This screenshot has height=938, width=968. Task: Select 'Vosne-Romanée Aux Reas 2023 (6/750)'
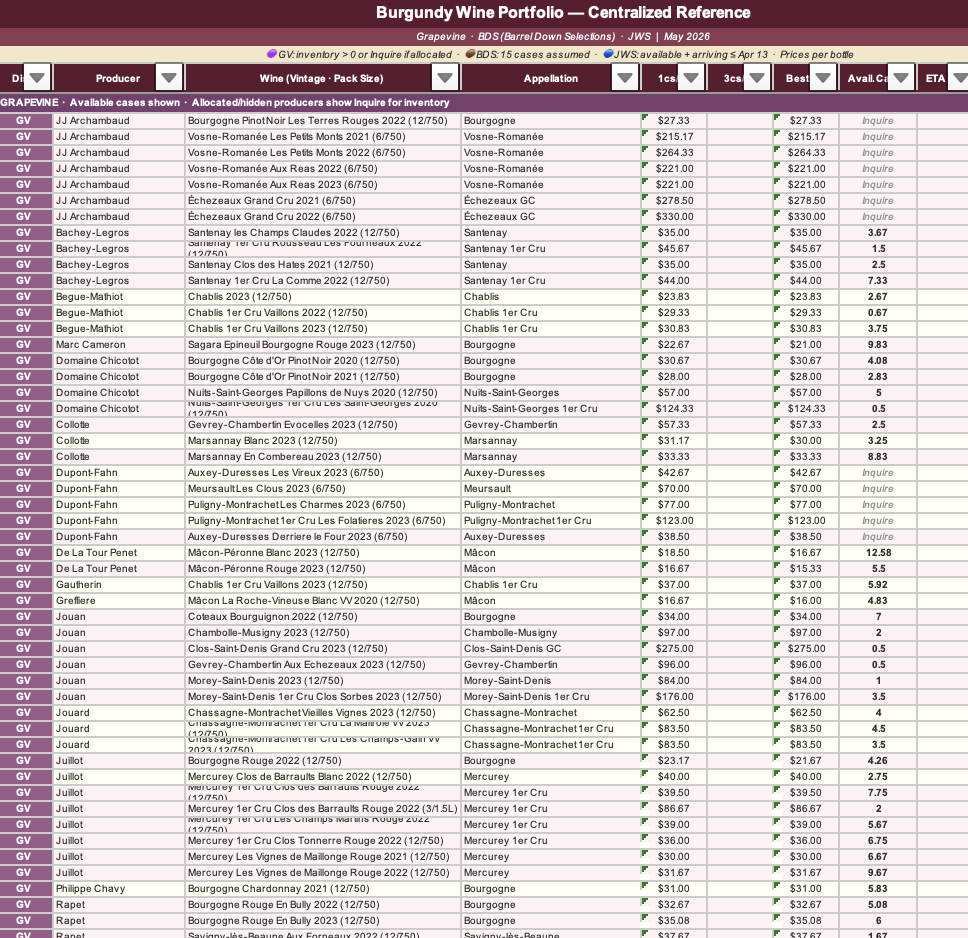coord(323,185)
